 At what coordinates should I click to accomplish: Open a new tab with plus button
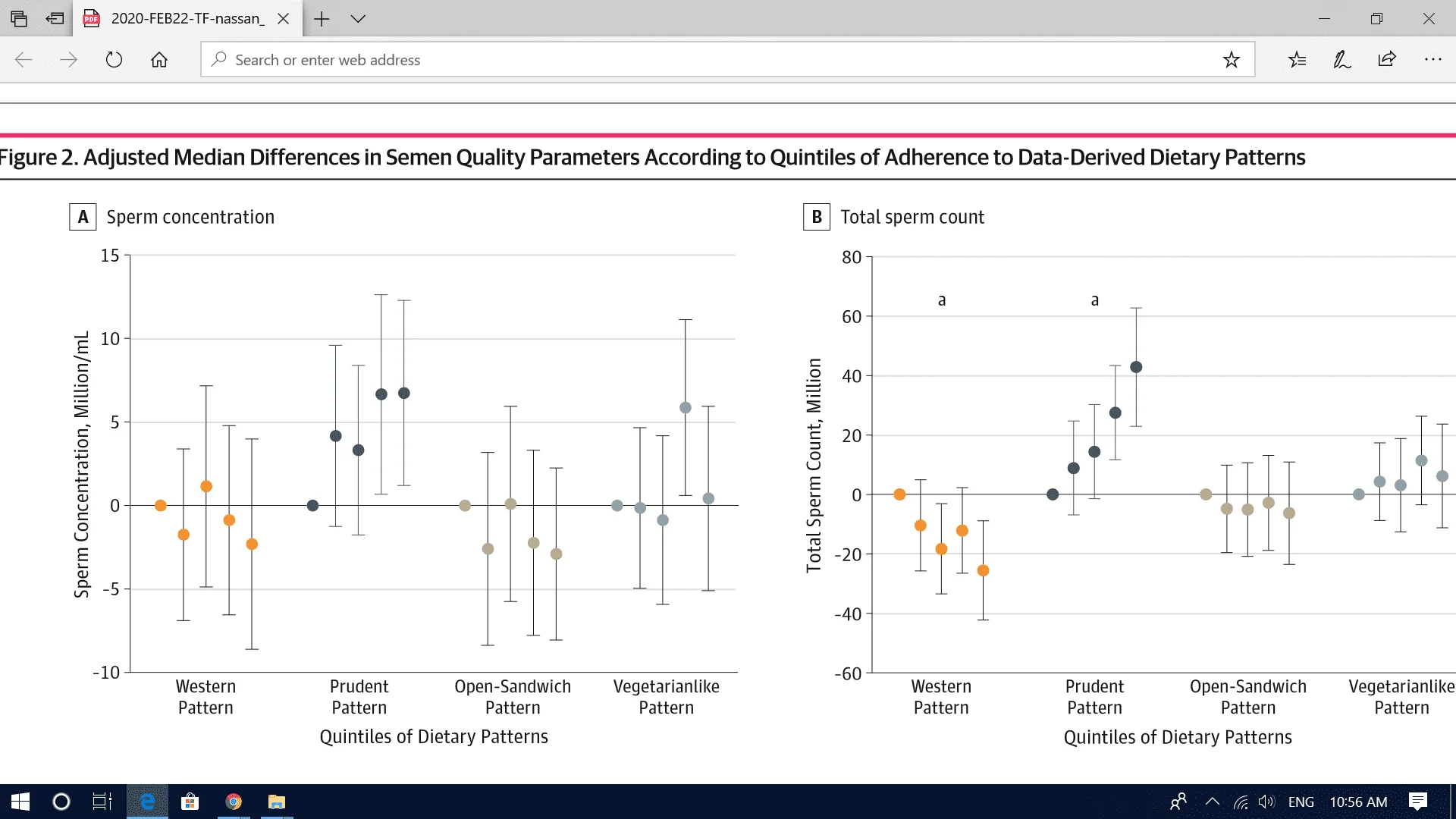322,18
